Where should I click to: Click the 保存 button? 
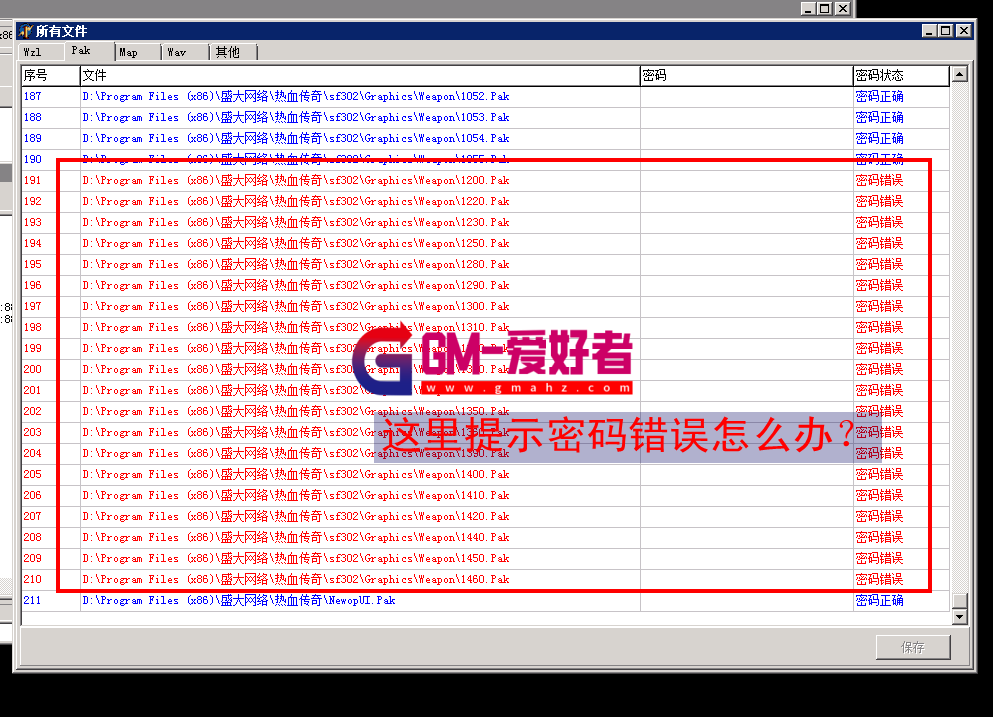pos(913,647)
